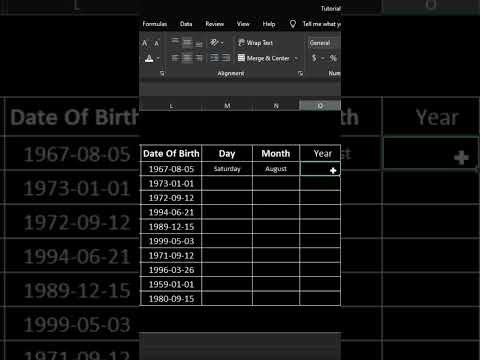This screenshot has width=480, height=360.
Task: Expand the Orientation dropdown arrow
Action: [x=222, y=43]
